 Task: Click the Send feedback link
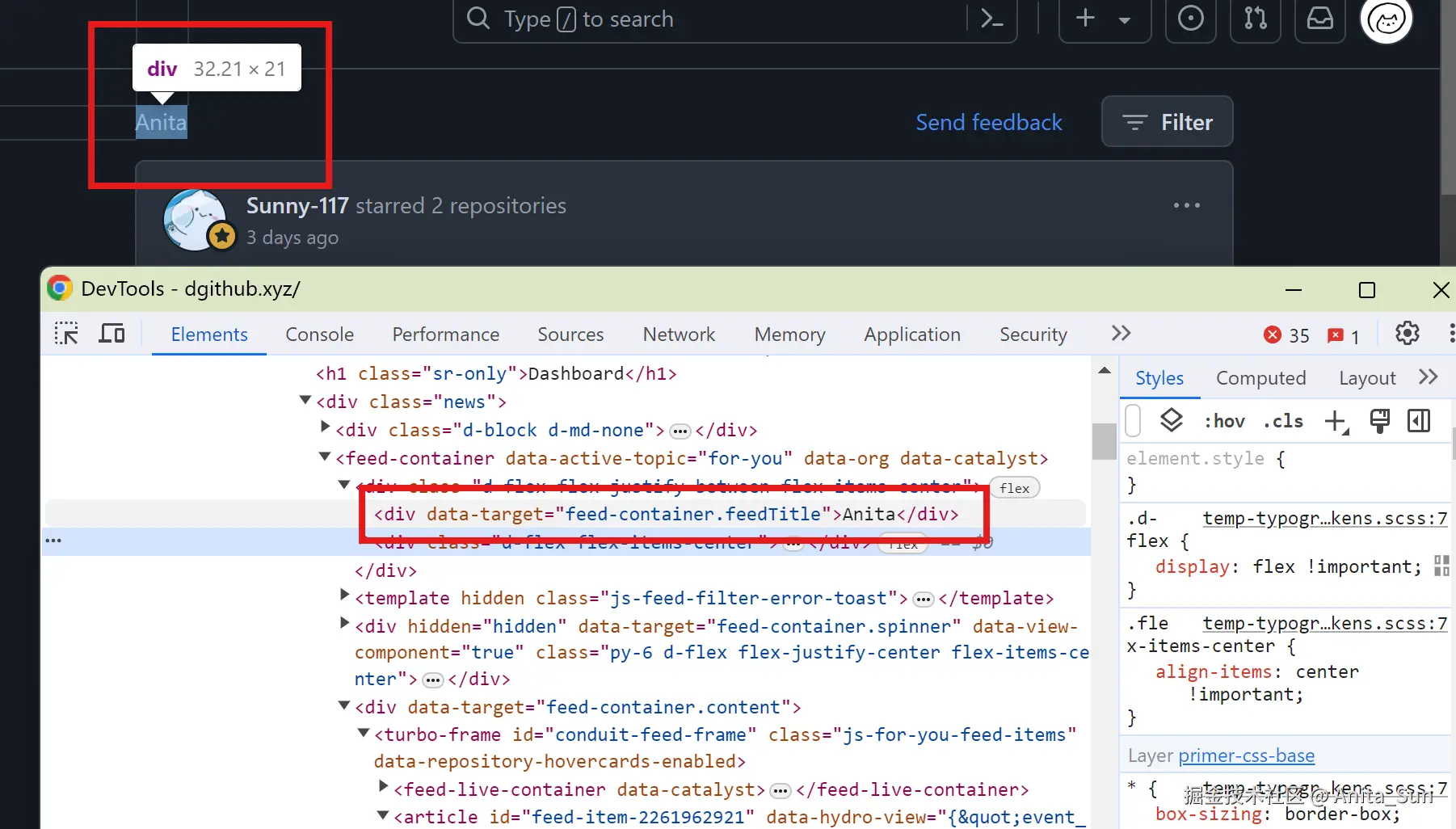[988, 122]
